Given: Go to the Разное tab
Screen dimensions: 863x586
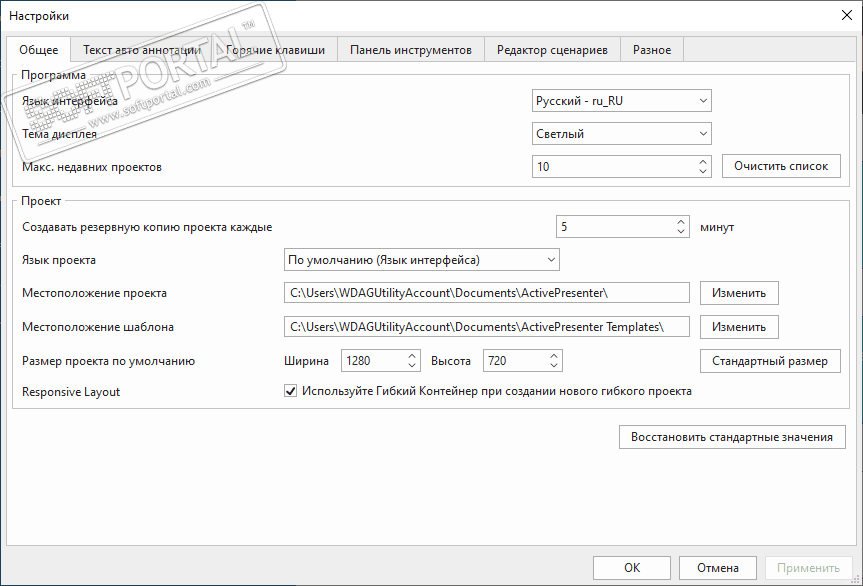Looking at the screenshot, I should click(652, 49).
